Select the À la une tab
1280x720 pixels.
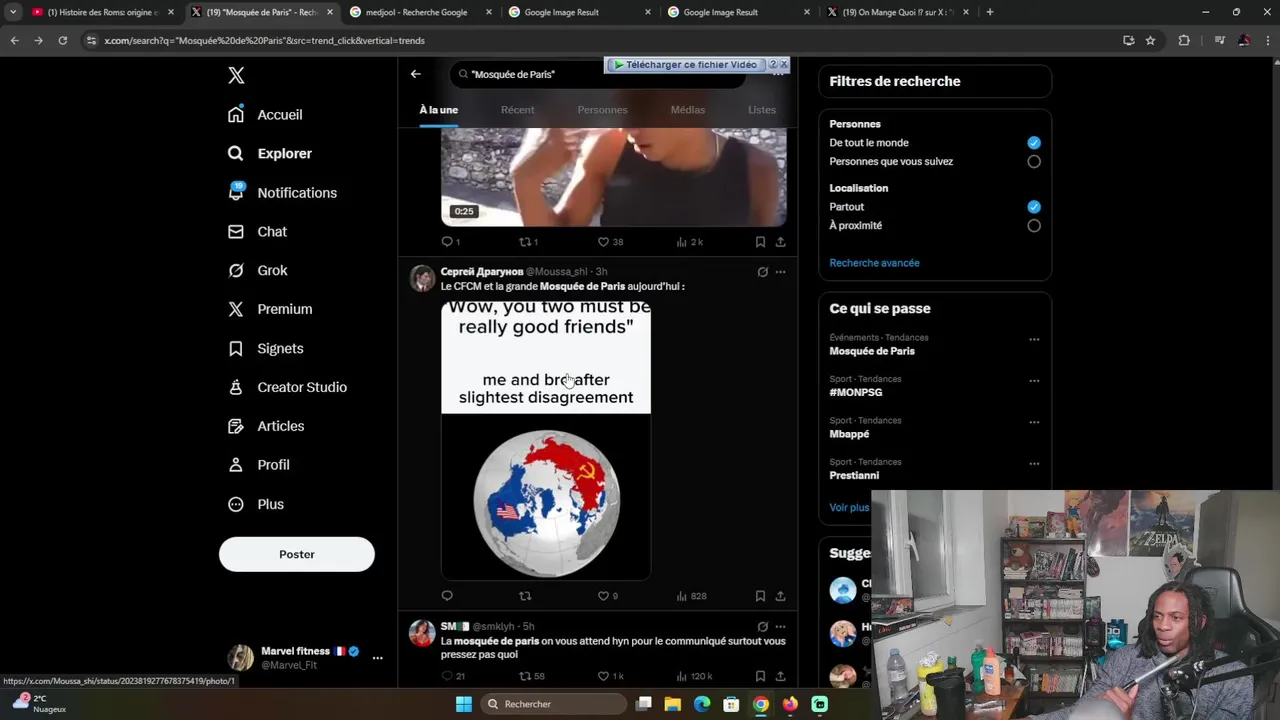tap(439, 110)
